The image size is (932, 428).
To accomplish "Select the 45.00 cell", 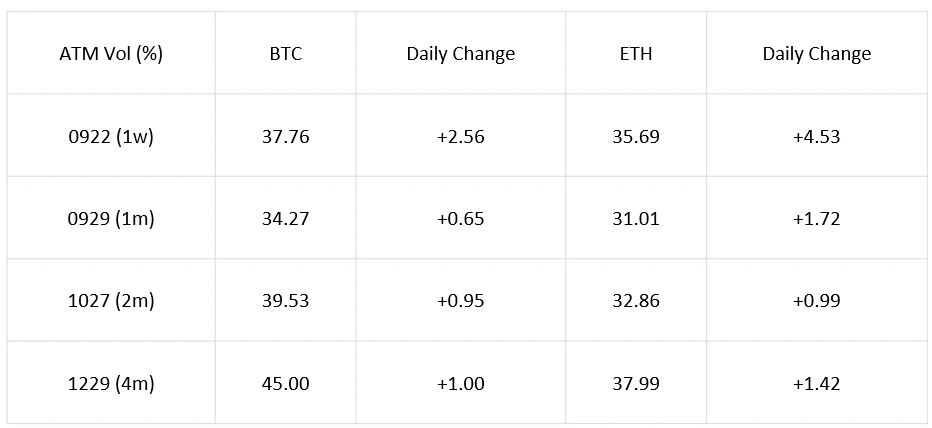I will [x=285, y=382].
